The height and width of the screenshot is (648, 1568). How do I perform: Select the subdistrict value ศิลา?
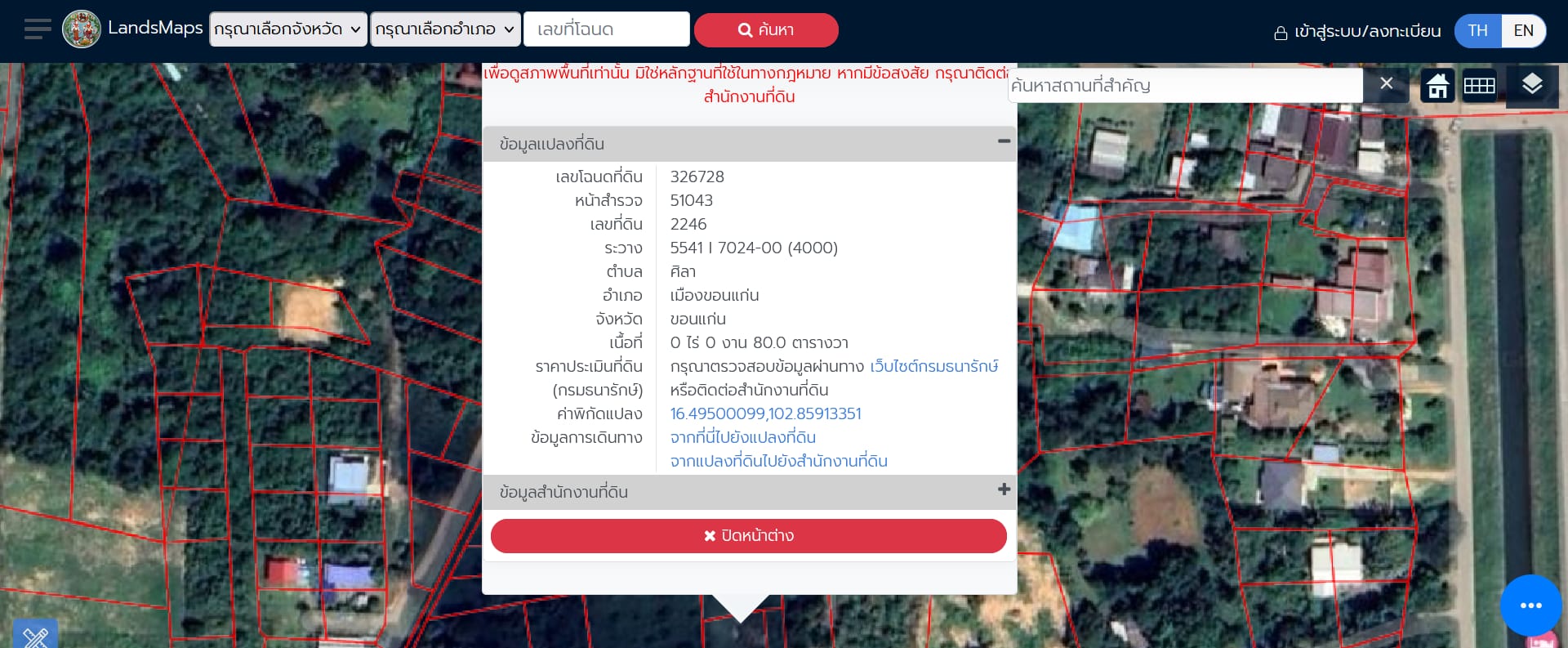(x=683, y=271)
